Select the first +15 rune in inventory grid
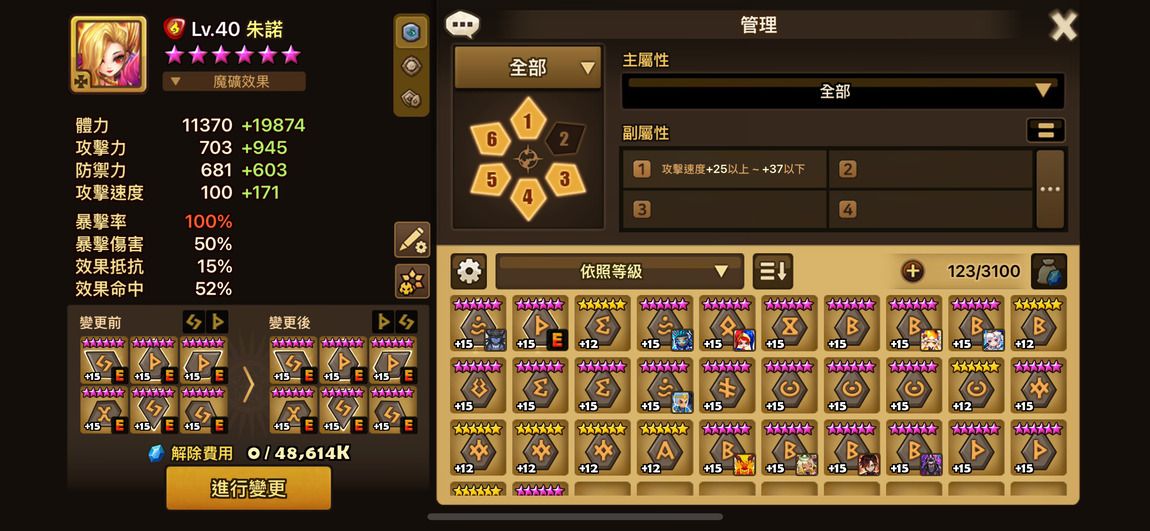Image resolution: width=1150 pixels, height=531 pixels. 478,324
